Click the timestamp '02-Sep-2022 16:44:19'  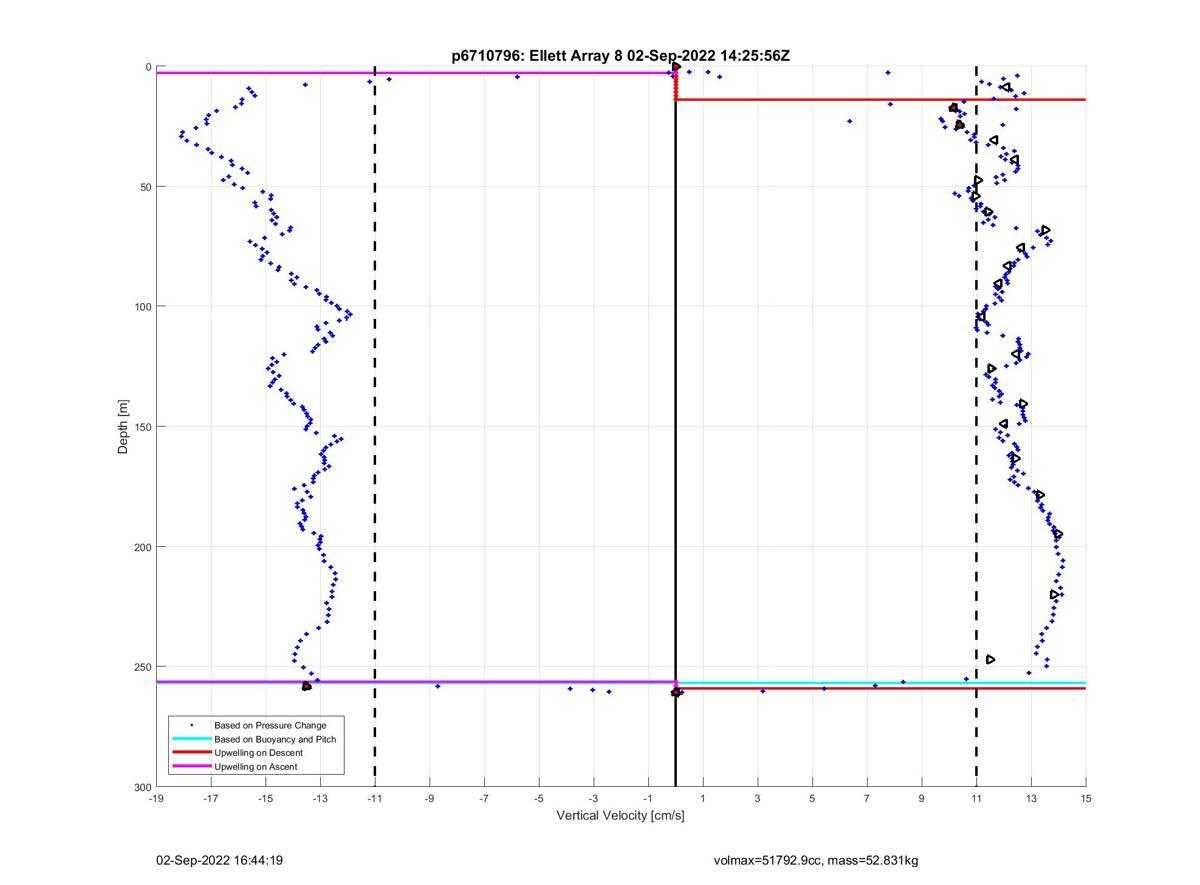pos(219,860)
